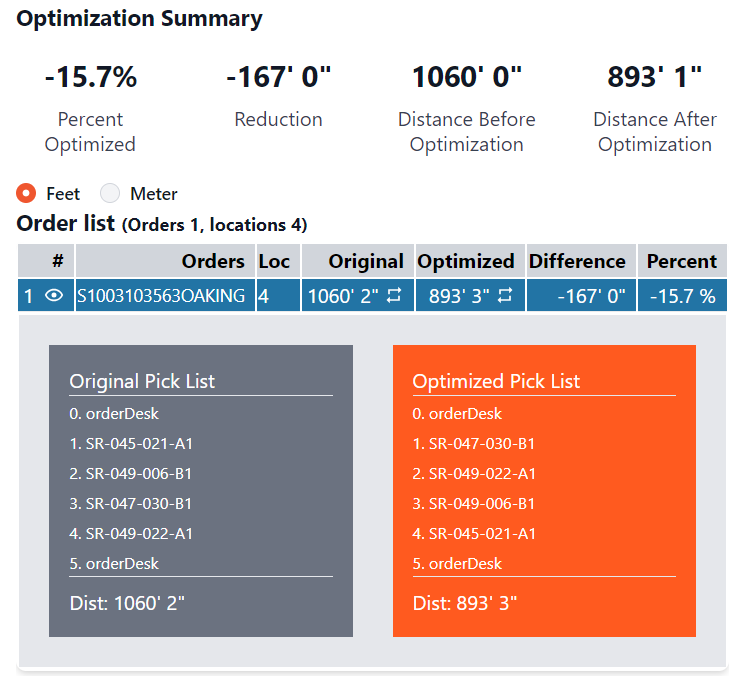Image resolution: width=747 pixels, height=676 pixels.
Task: Click the Difference column header
Action: coord(577,261)
